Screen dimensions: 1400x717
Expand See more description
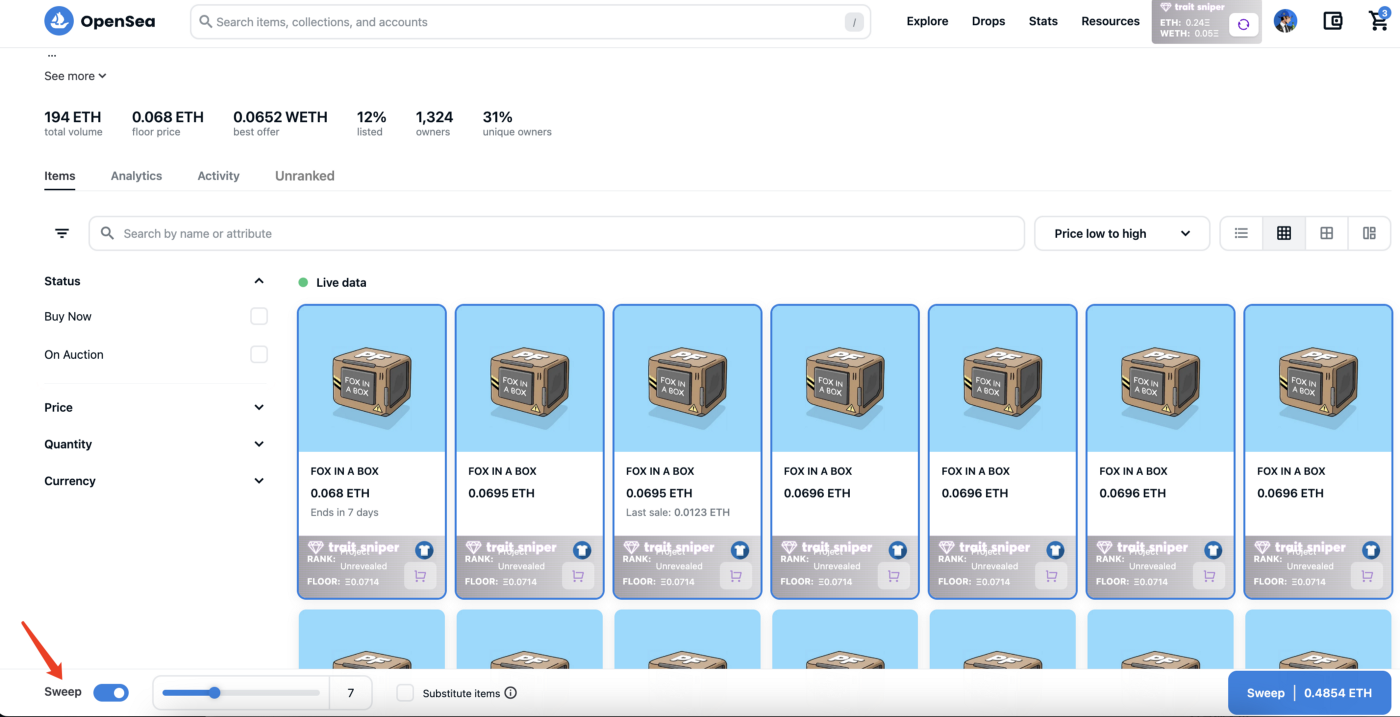pos(75,76)
